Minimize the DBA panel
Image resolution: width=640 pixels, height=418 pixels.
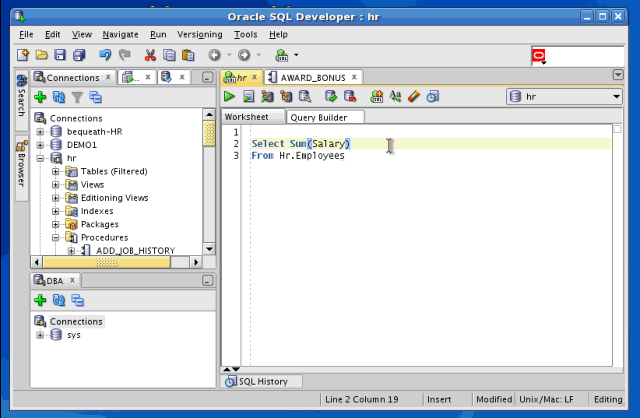point(207,281)
